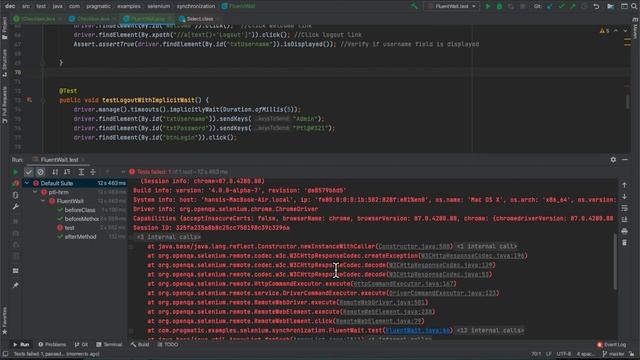Open the FluentWait.test run configuration dropdown
The height and width of the screenshot is (360, 640).
click(x=451, y=6)
